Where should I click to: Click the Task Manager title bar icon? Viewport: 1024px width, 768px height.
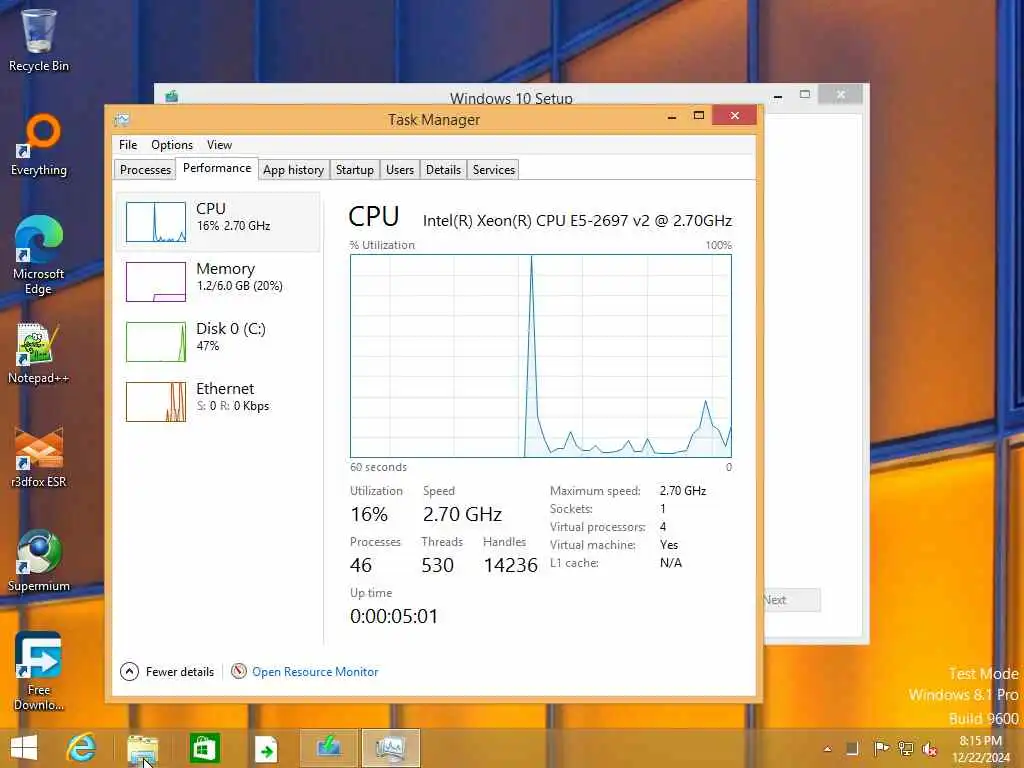121,120
